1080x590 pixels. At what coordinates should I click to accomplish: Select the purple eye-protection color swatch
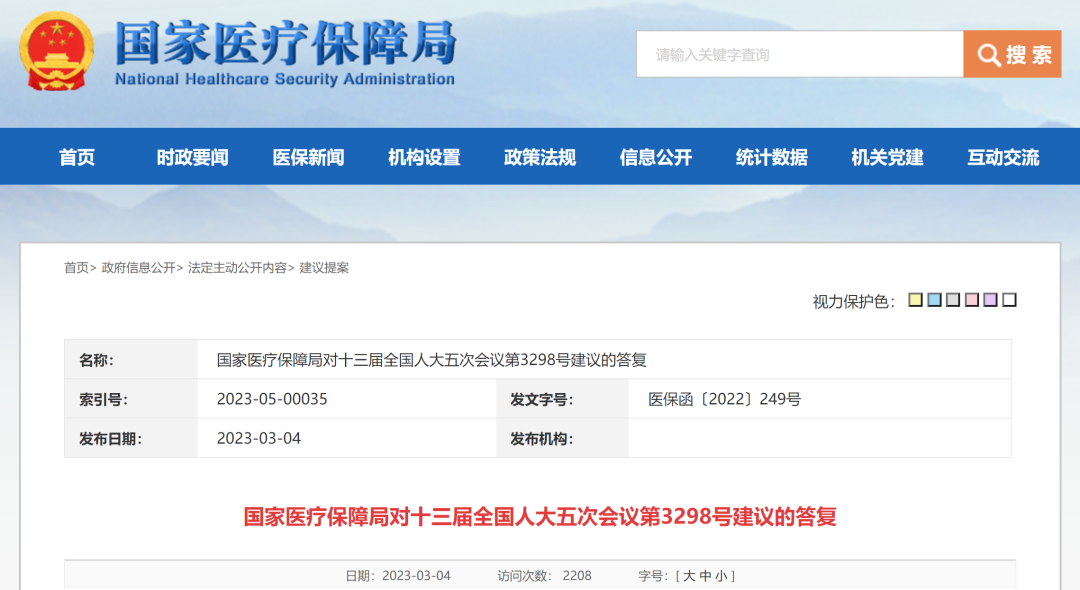coord(989,299)
